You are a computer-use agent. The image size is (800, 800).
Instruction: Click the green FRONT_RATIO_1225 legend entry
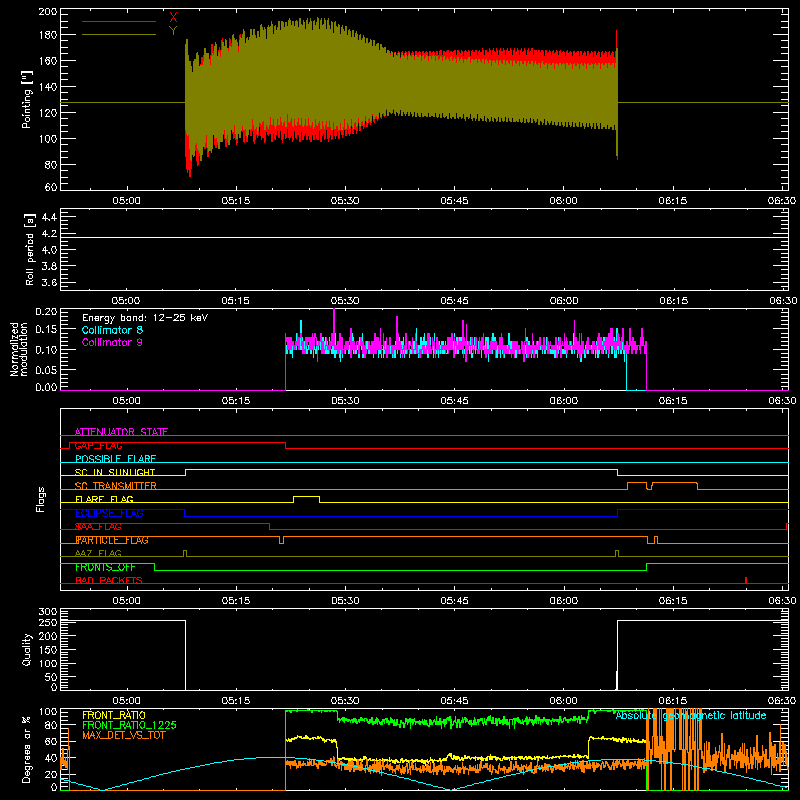point(129,725)
